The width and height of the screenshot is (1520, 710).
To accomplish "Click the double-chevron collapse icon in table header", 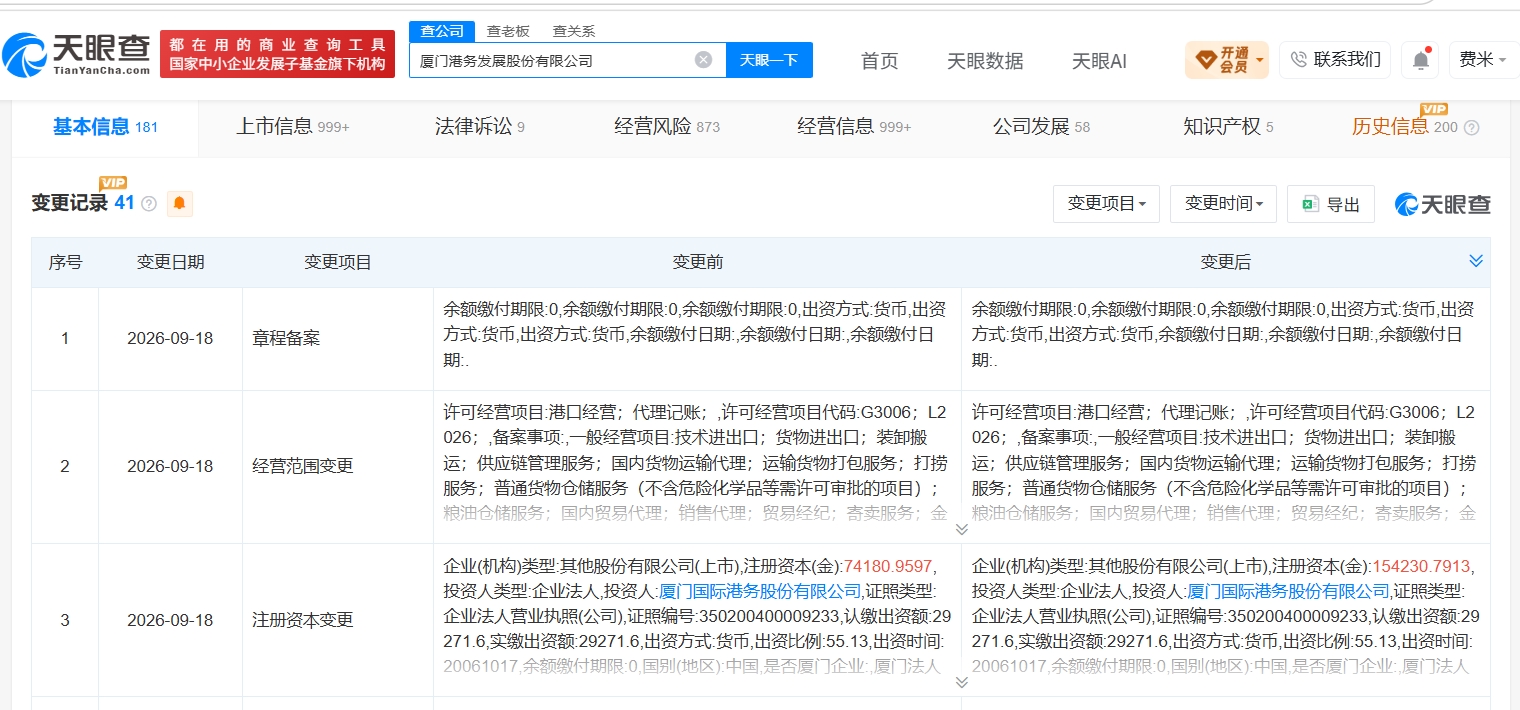I will click(x=1475, y=261).
